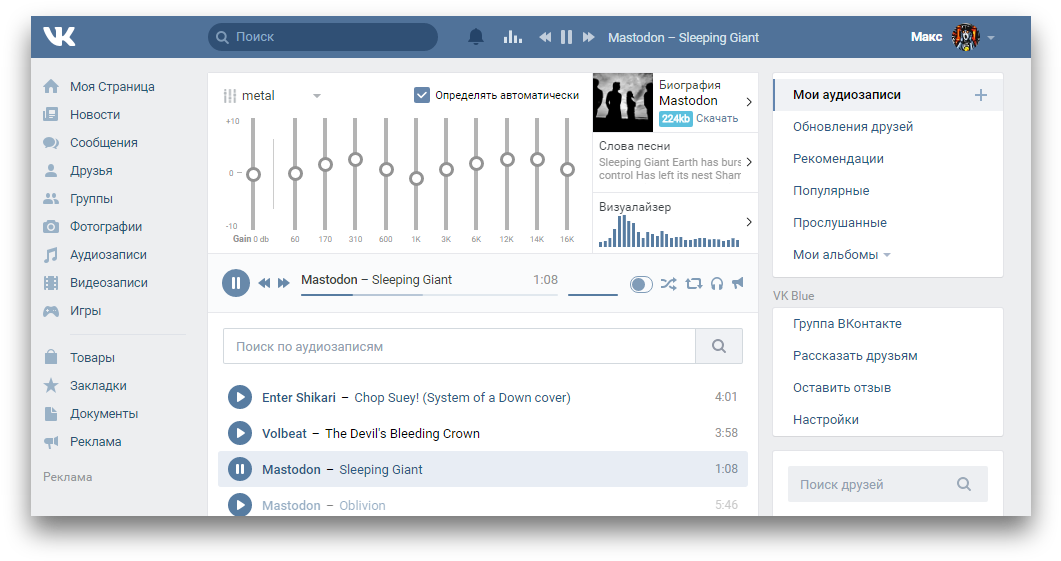Open Настройки of VK Blue

[826, 420]
